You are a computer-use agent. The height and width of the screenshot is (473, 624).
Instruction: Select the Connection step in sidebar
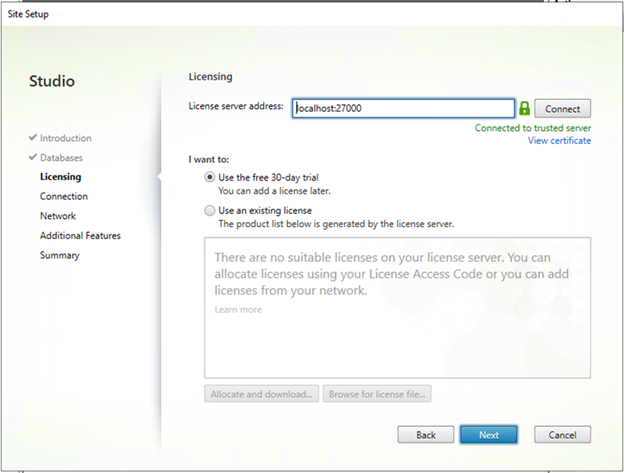click(64, 196)
